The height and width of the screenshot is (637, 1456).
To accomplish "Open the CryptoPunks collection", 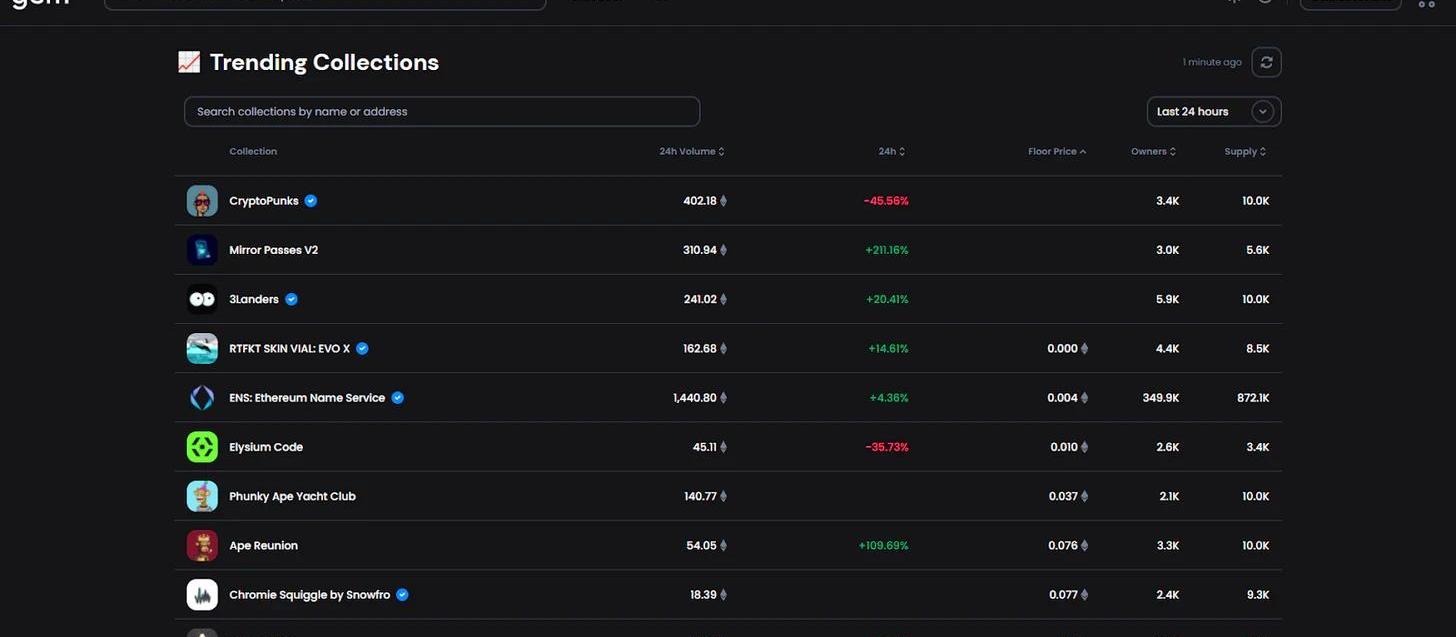I will (x=264, y=201).
